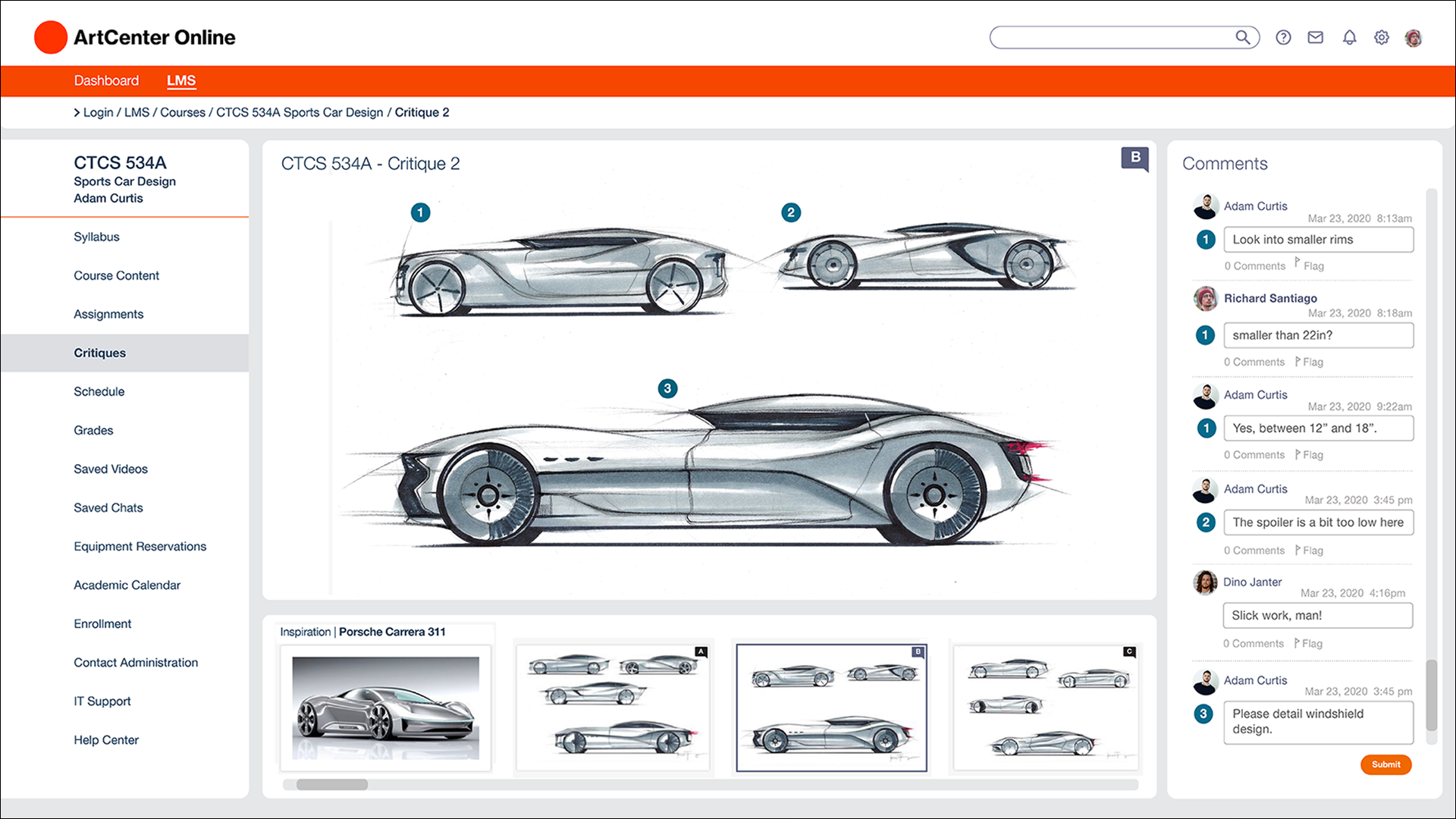
Task: Open the help question mark icon
Action: (x=1283, y=37)
